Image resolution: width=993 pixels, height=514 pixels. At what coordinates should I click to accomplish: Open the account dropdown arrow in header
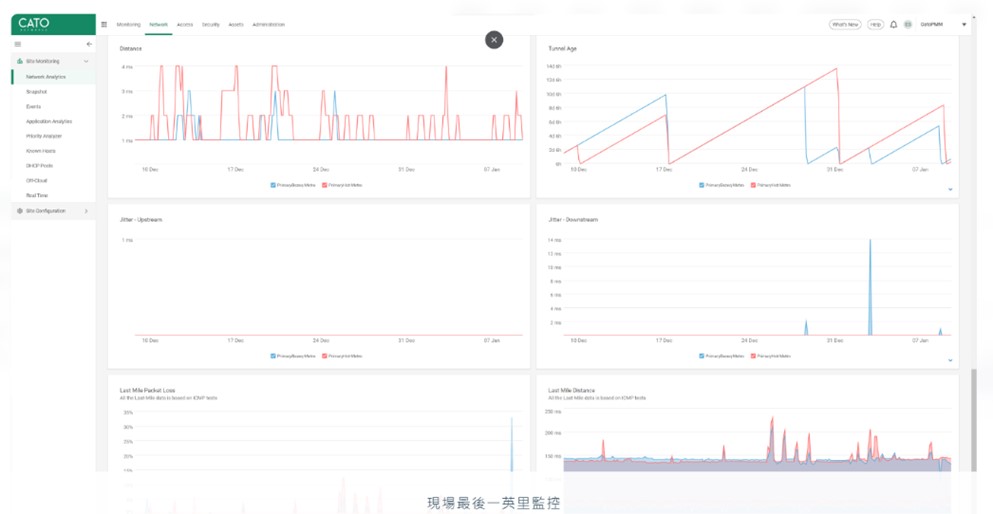tap(964, 24)
